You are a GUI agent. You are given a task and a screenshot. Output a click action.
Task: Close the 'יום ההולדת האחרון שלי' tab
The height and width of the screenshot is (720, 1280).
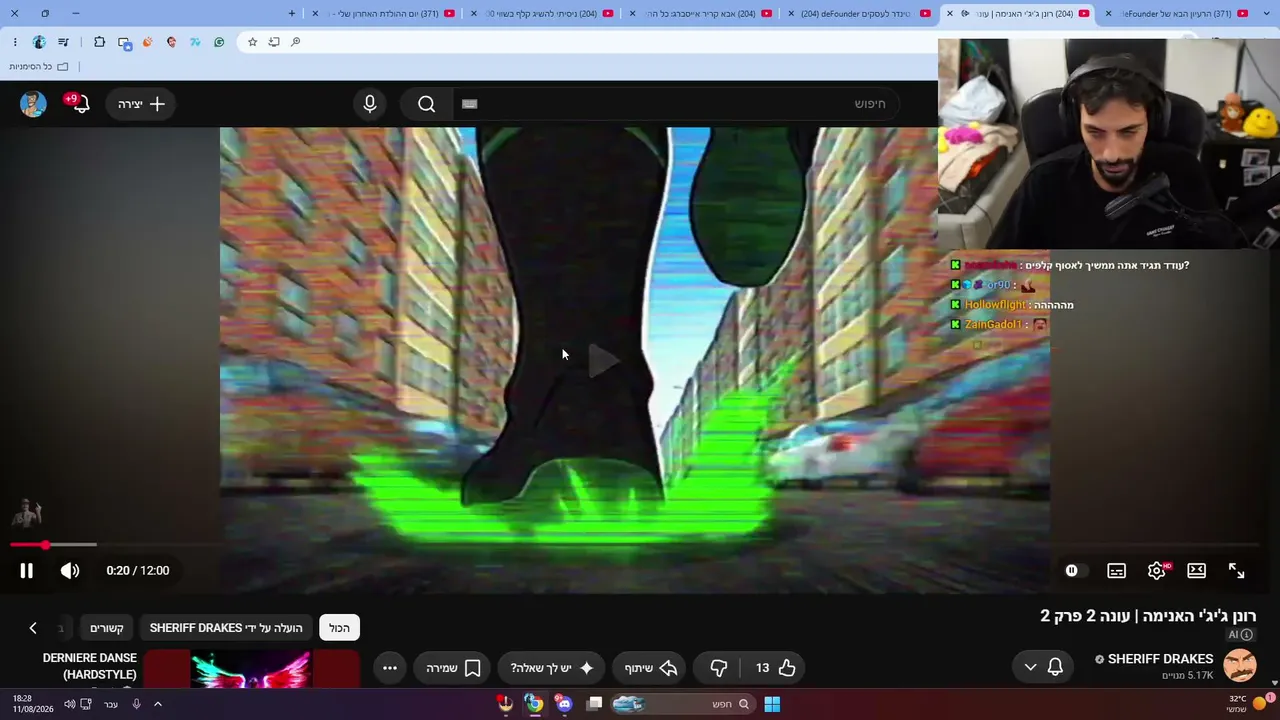[316, 13]
